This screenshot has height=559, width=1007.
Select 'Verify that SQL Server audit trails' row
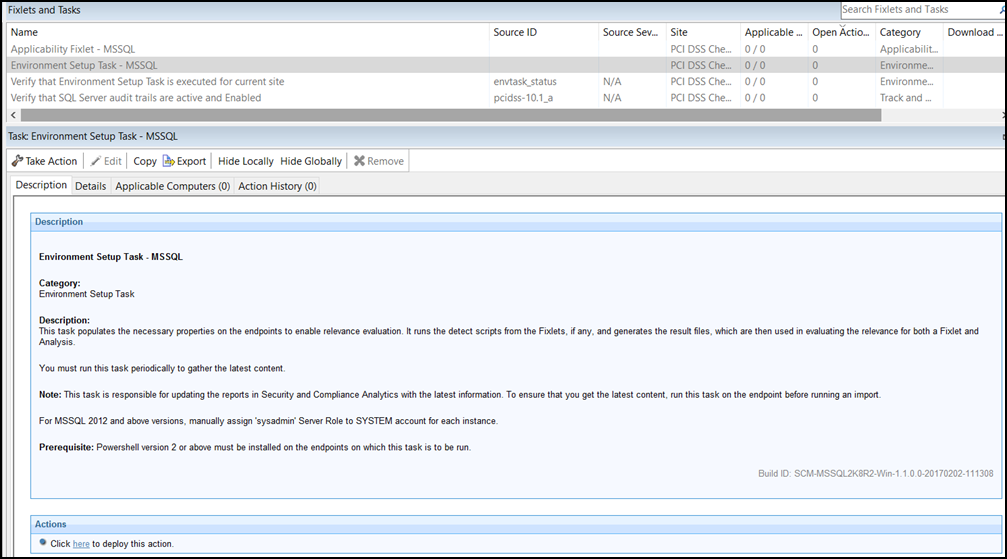pyautogui.click(x=505, y=98)
